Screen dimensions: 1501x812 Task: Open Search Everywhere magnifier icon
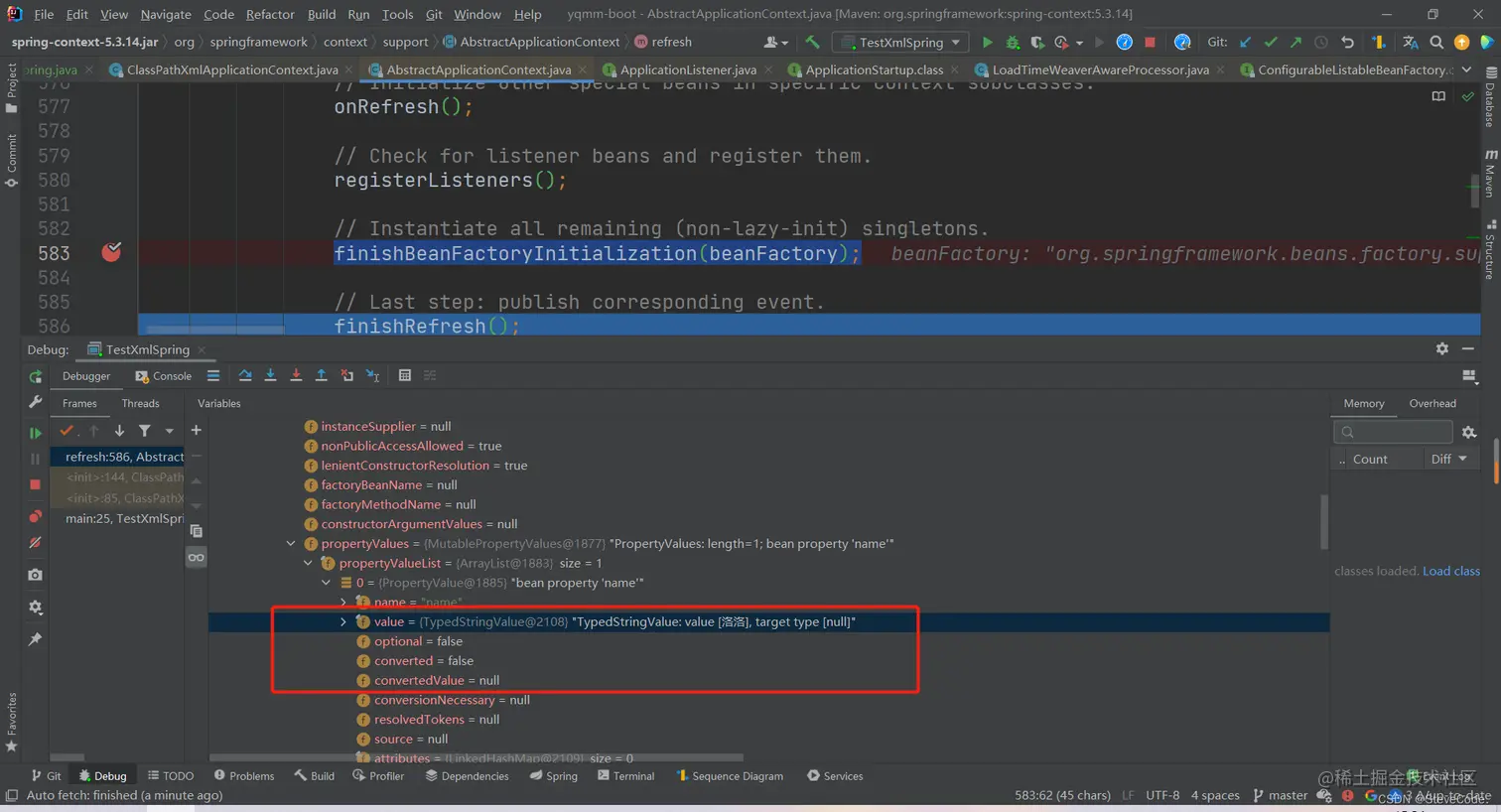tap(1436, 42)
